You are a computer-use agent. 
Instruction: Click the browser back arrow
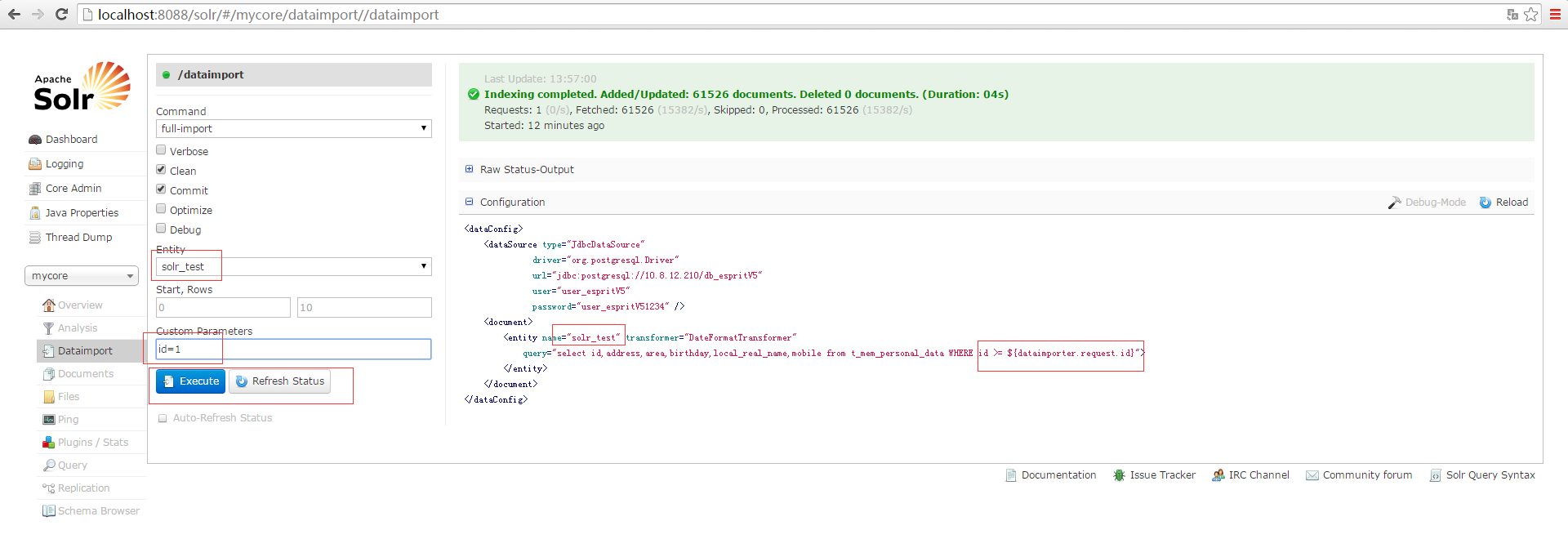[14, 15]
